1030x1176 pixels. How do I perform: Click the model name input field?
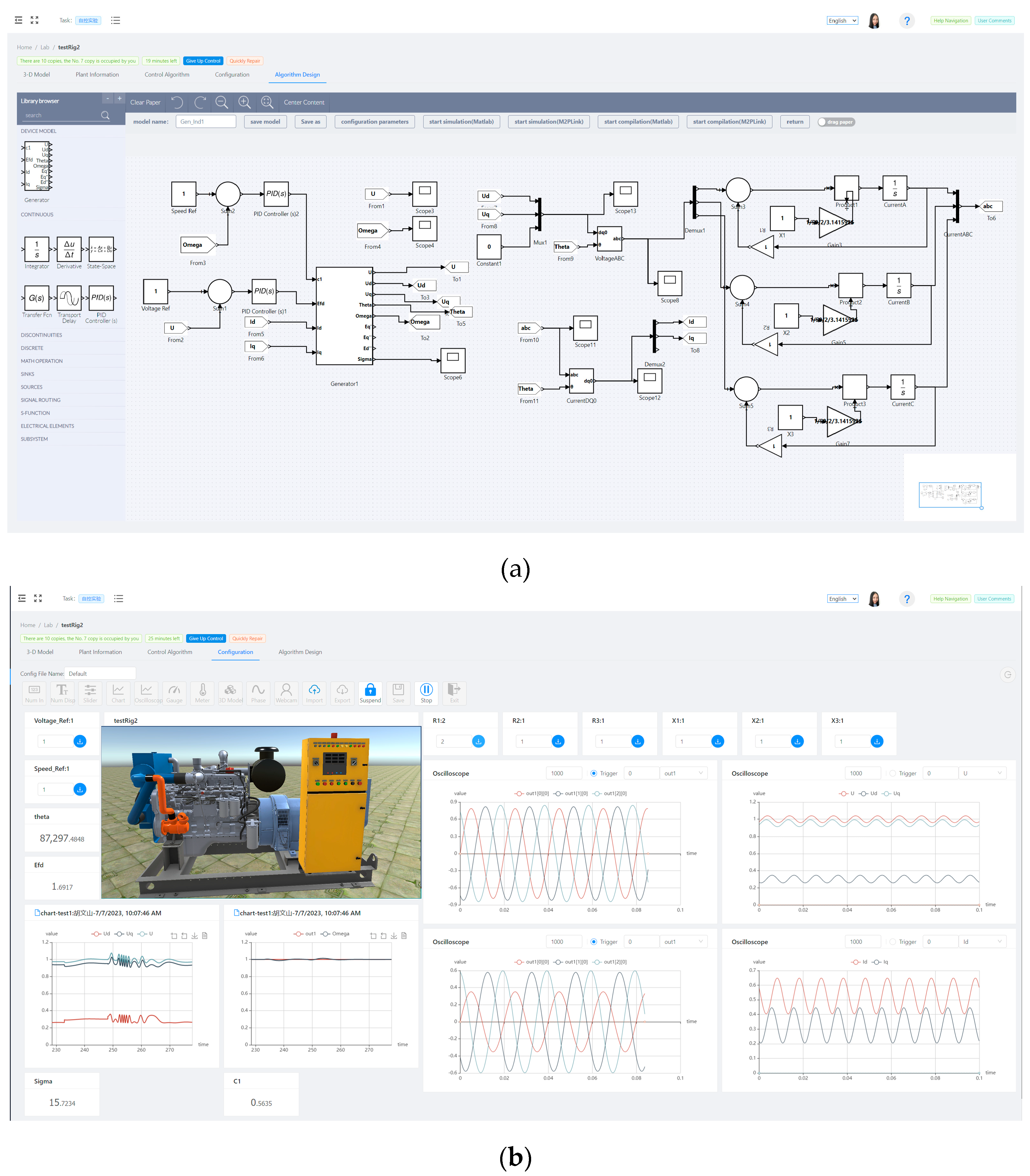pyautogui.click(x=206, y=122)
